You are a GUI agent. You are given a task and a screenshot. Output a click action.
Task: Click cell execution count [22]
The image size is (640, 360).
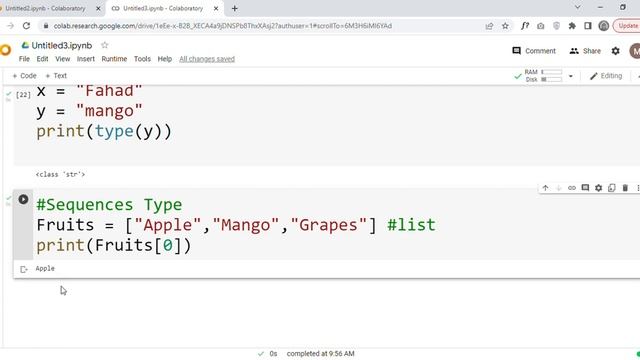pos(23,95)
